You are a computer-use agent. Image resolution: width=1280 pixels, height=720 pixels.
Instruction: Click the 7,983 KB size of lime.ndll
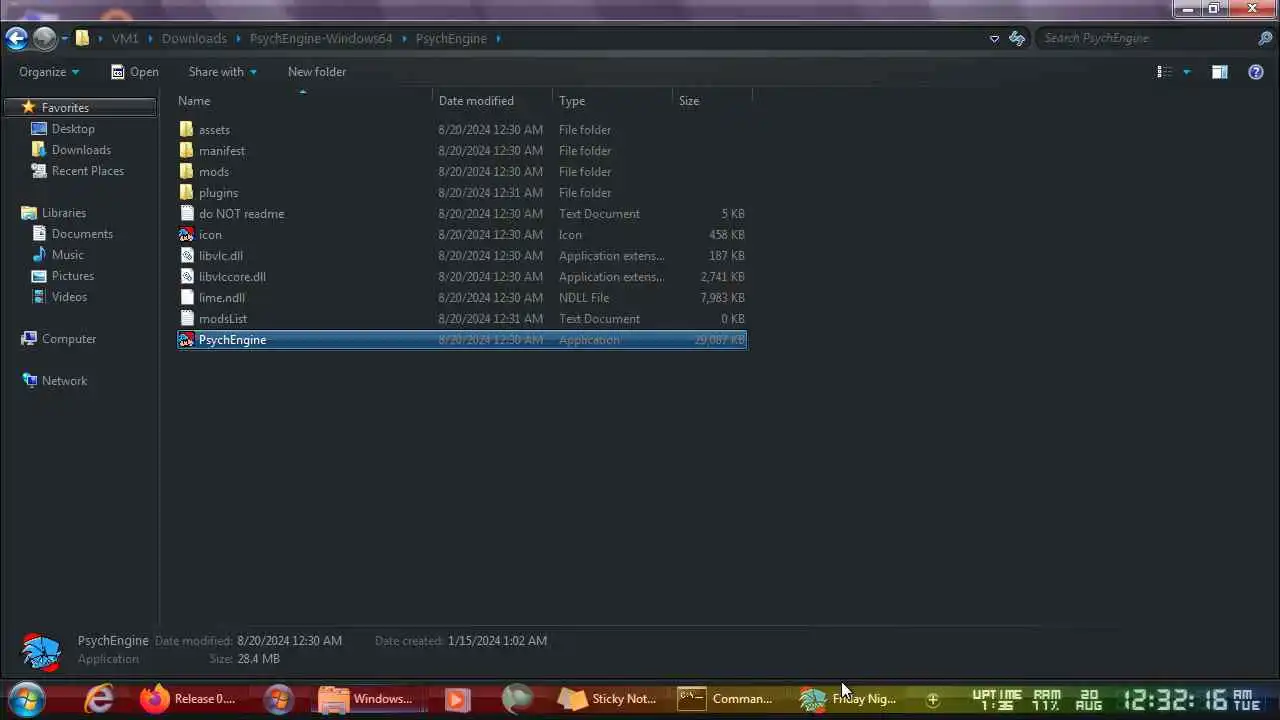[x=722, y=298]
